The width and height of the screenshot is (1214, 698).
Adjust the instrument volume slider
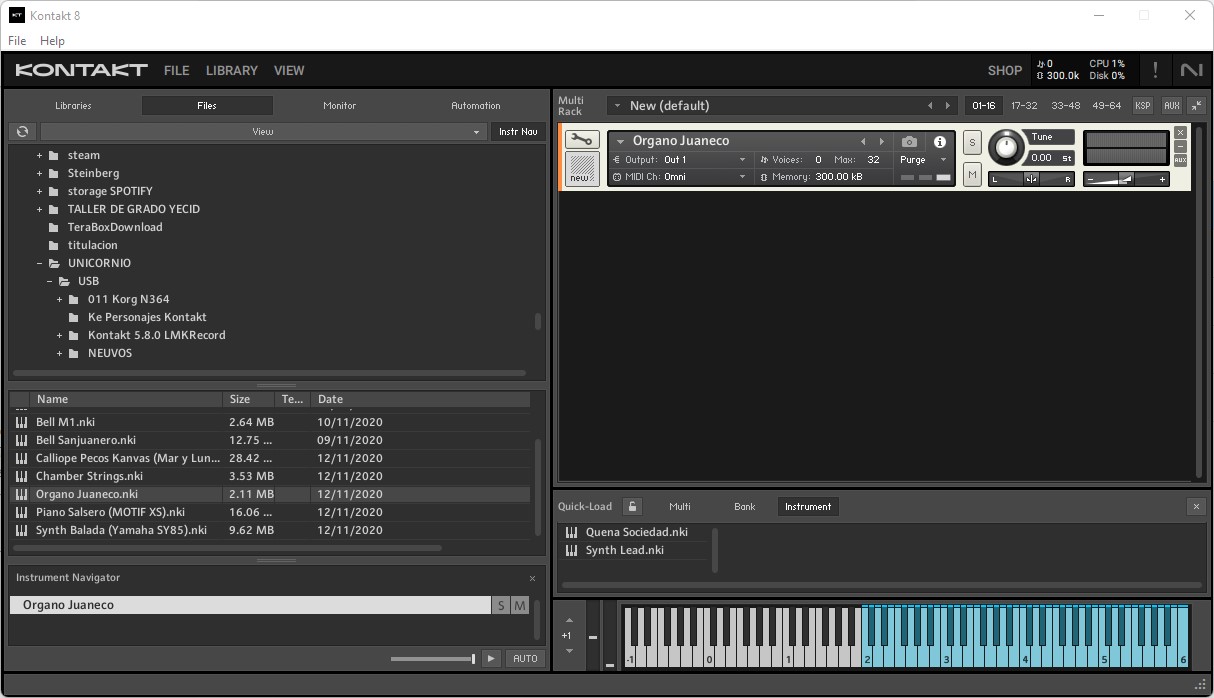point(1126,179)
